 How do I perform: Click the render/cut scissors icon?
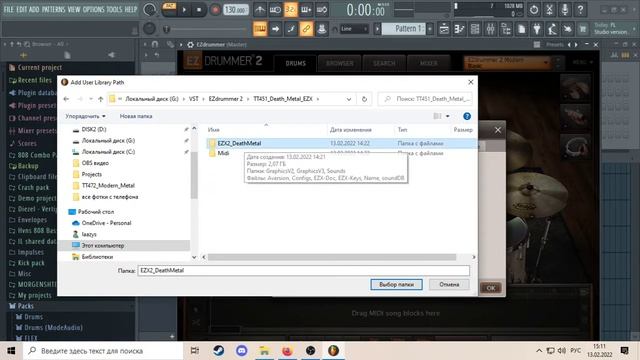point(549,9)
